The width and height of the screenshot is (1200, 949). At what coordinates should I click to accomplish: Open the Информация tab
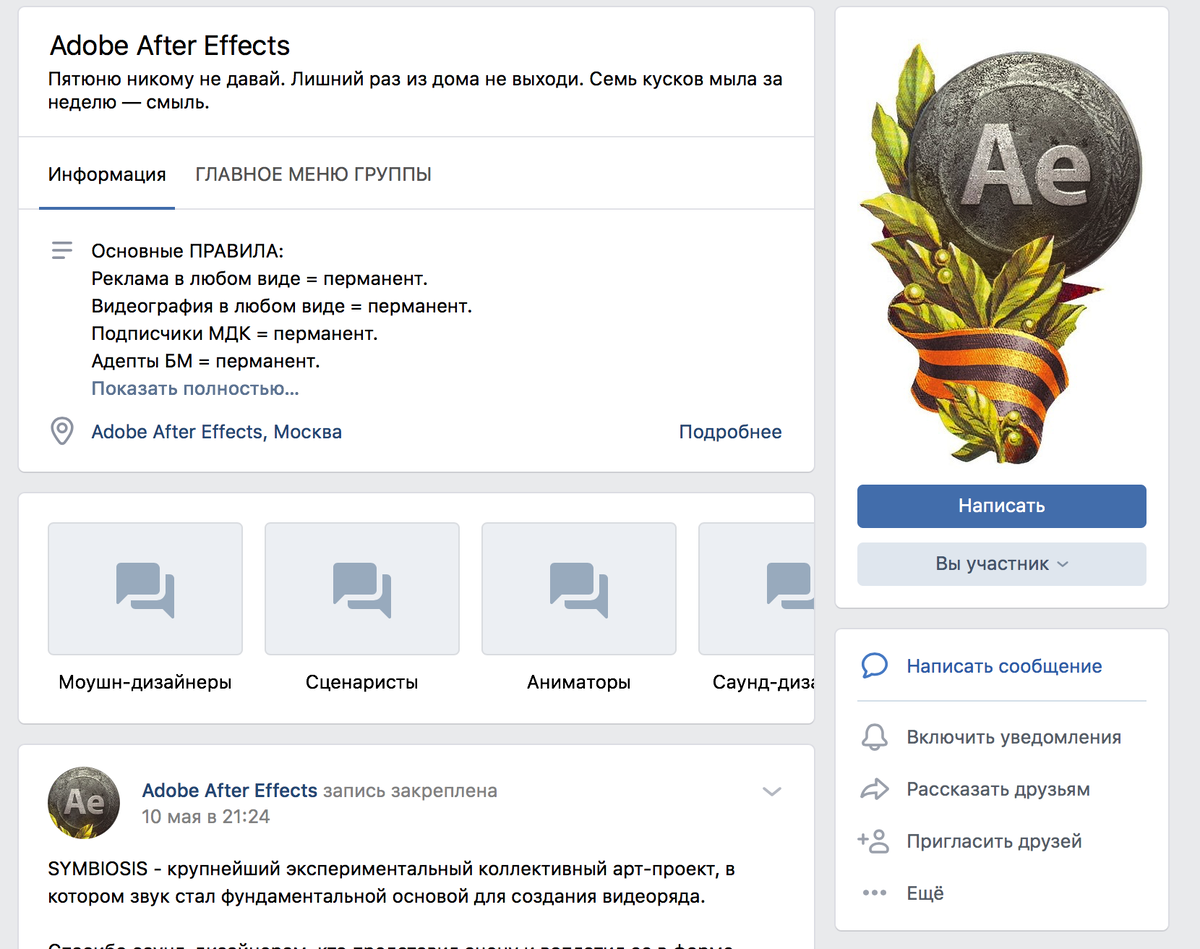pyautogui.click(x=107, y=174)
